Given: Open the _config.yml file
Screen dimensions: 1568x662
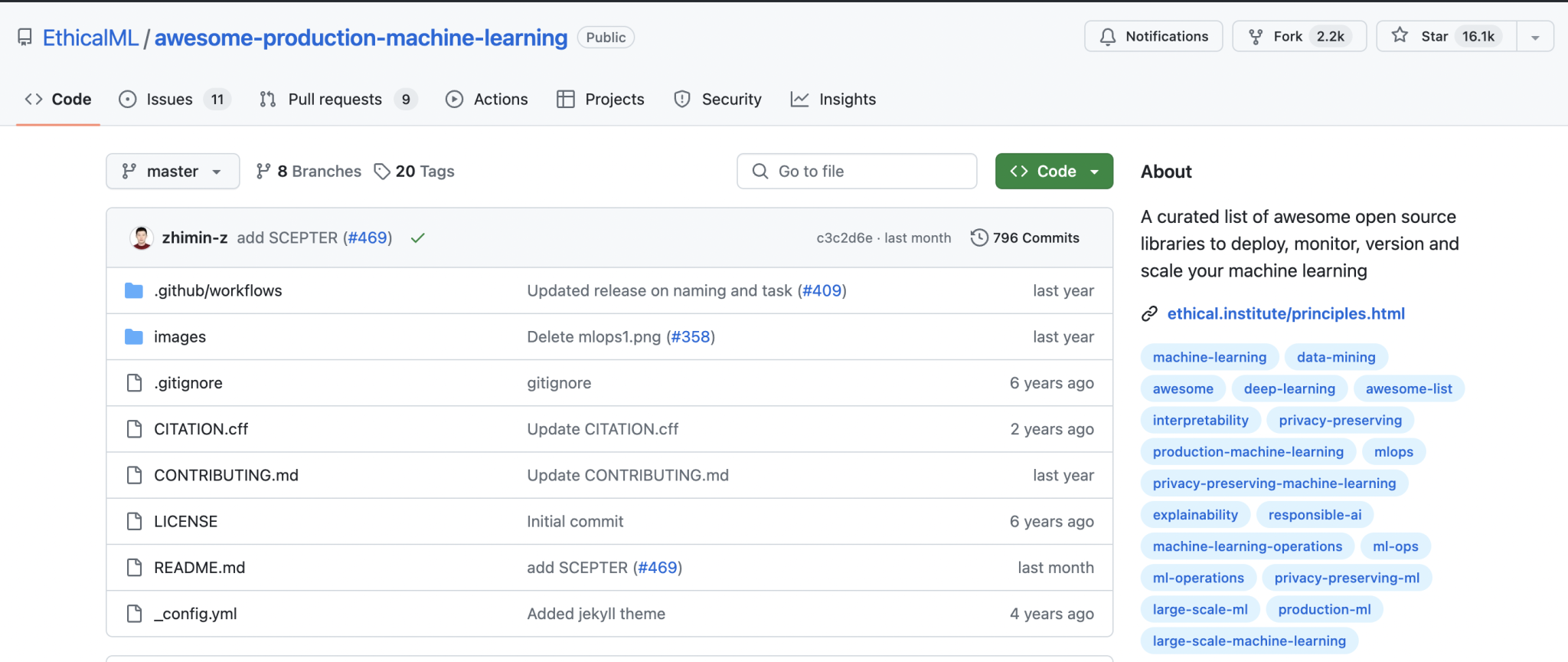Looking at the screenshot, I should (195, 613).
